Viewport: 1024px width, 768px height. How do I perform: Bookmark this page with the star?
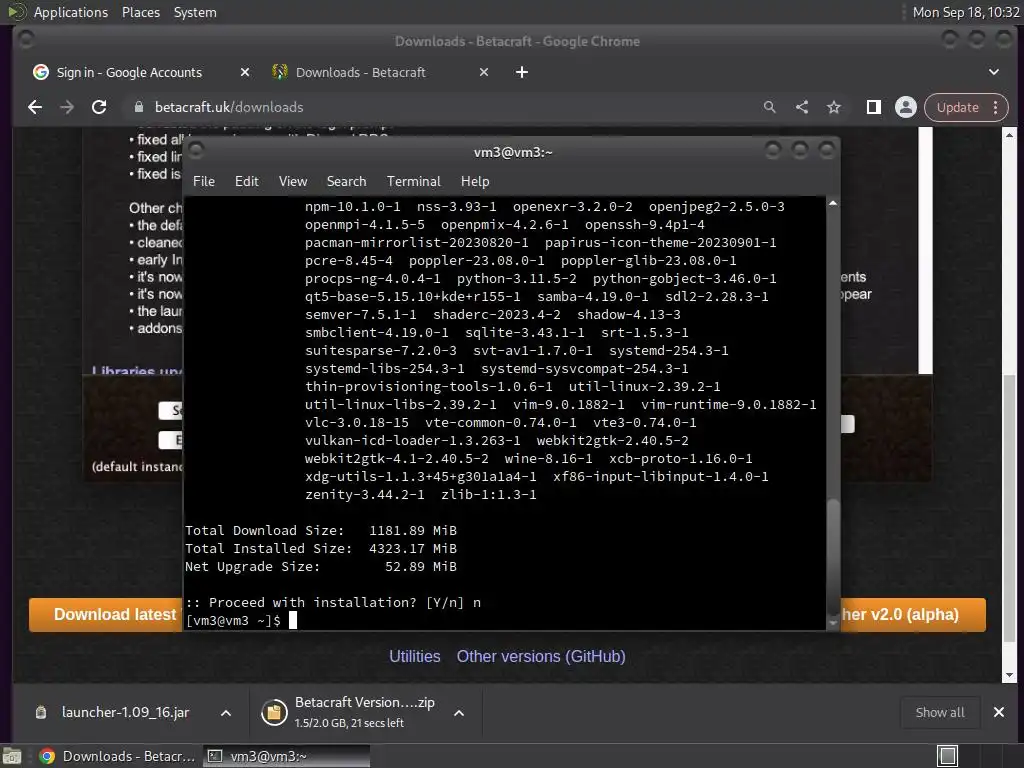tap(834, 107)
